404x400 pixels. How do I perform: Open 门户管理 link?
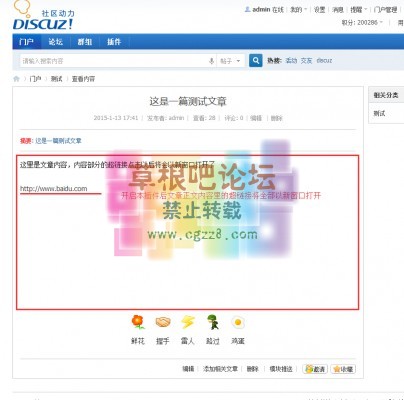(386, 10)
